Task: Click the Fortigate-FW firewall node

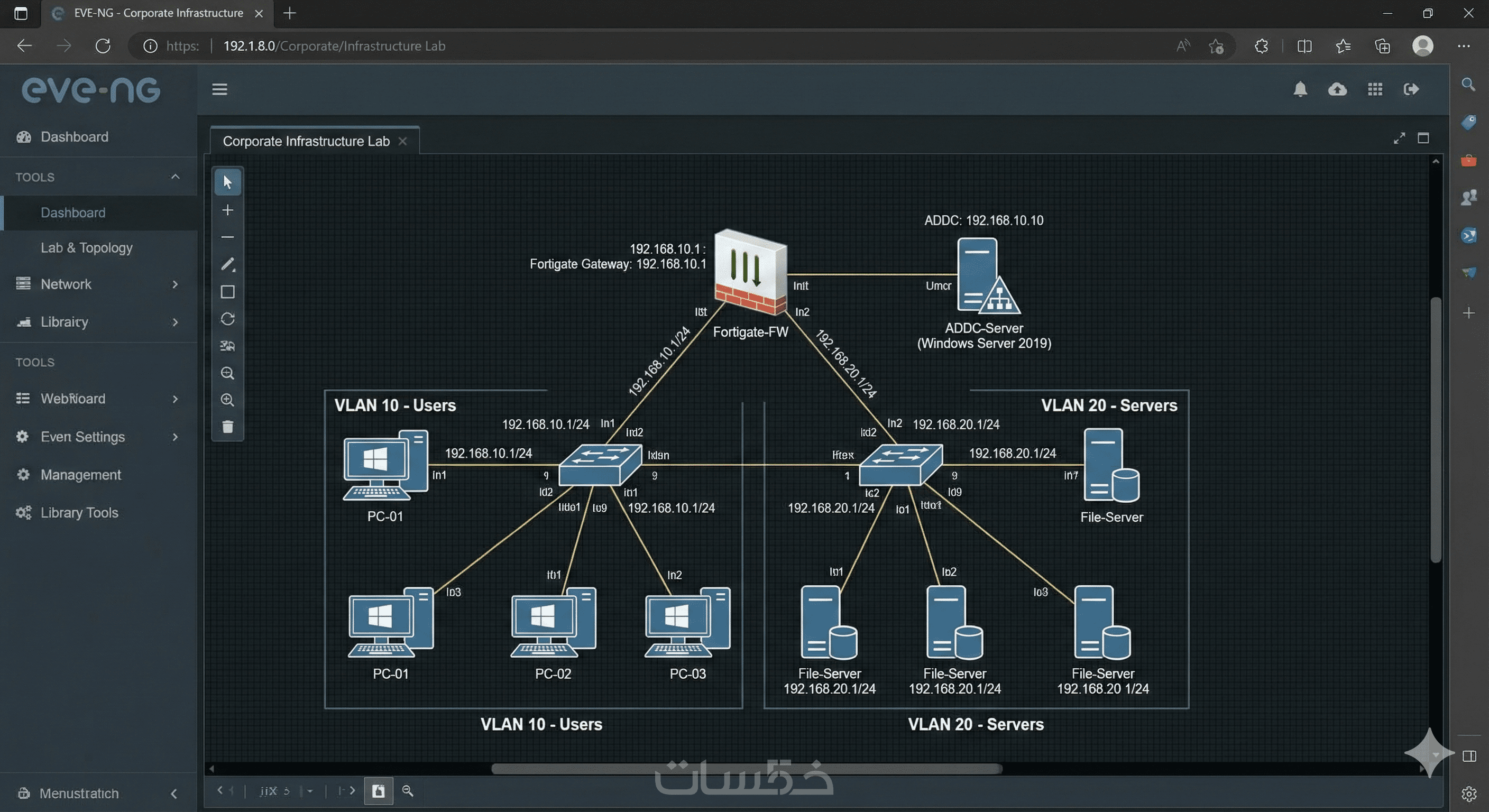Action: (750, 273)
